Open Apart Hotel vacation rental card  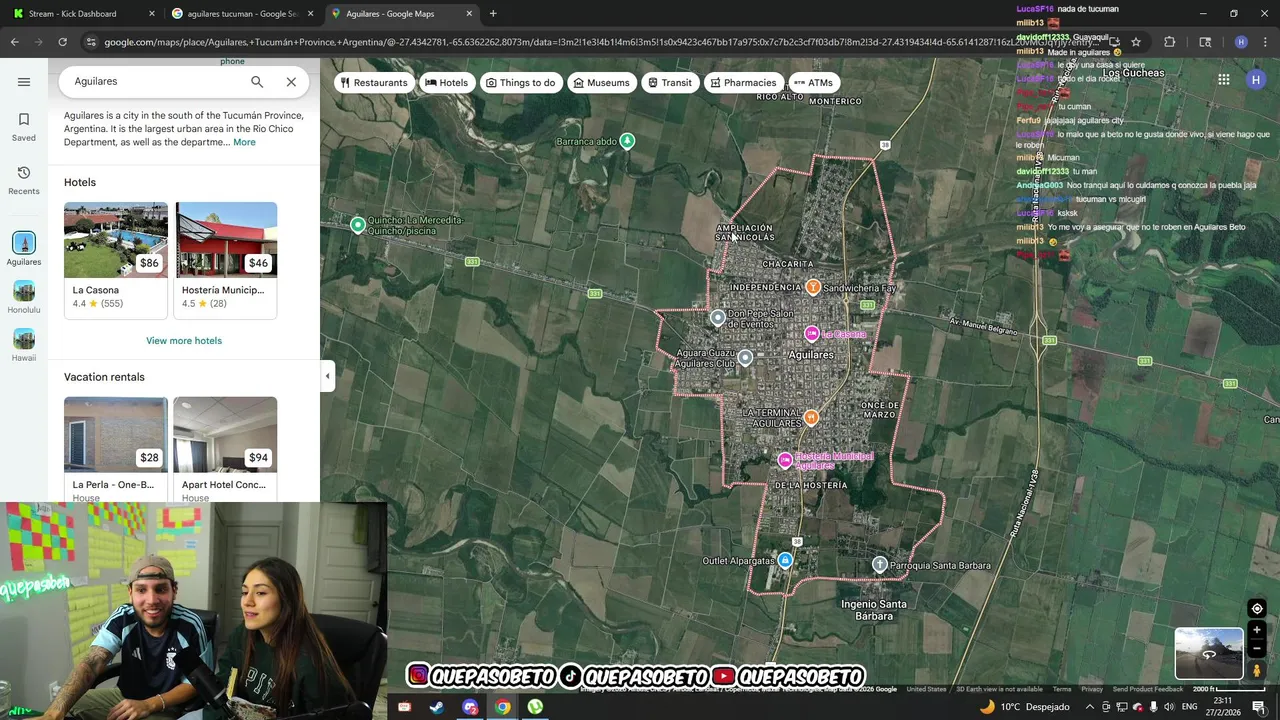pyautogui.click(x=225, y=449)
